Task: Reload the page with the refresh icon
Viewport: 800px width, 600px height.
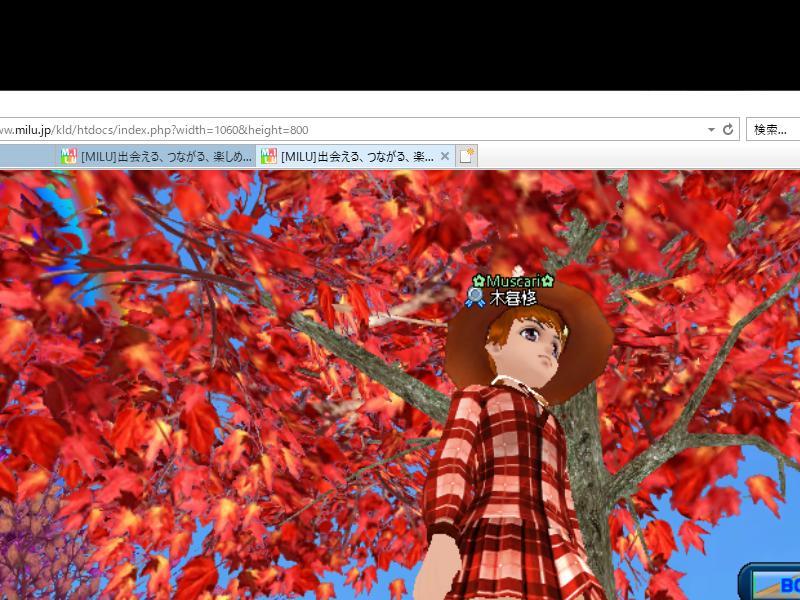Action: [728, 130]
